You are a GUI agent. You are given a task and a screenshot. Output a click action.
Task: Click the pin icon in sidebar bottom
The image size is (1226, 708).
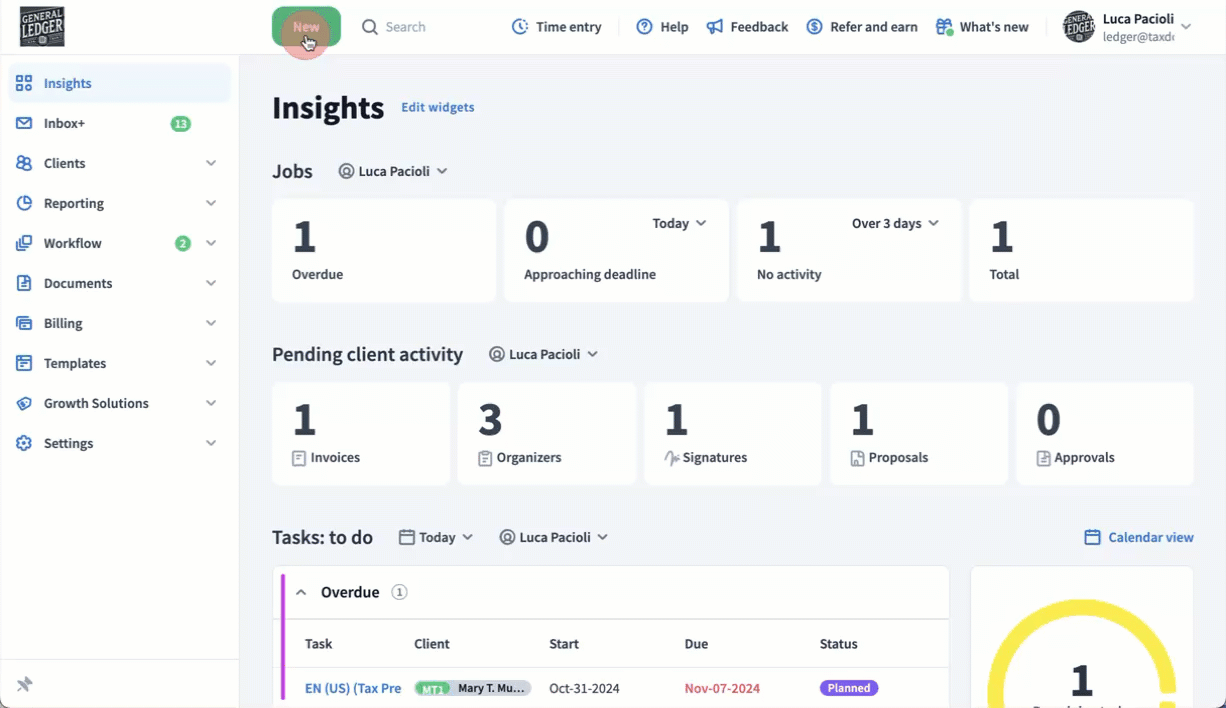[25, 684]
